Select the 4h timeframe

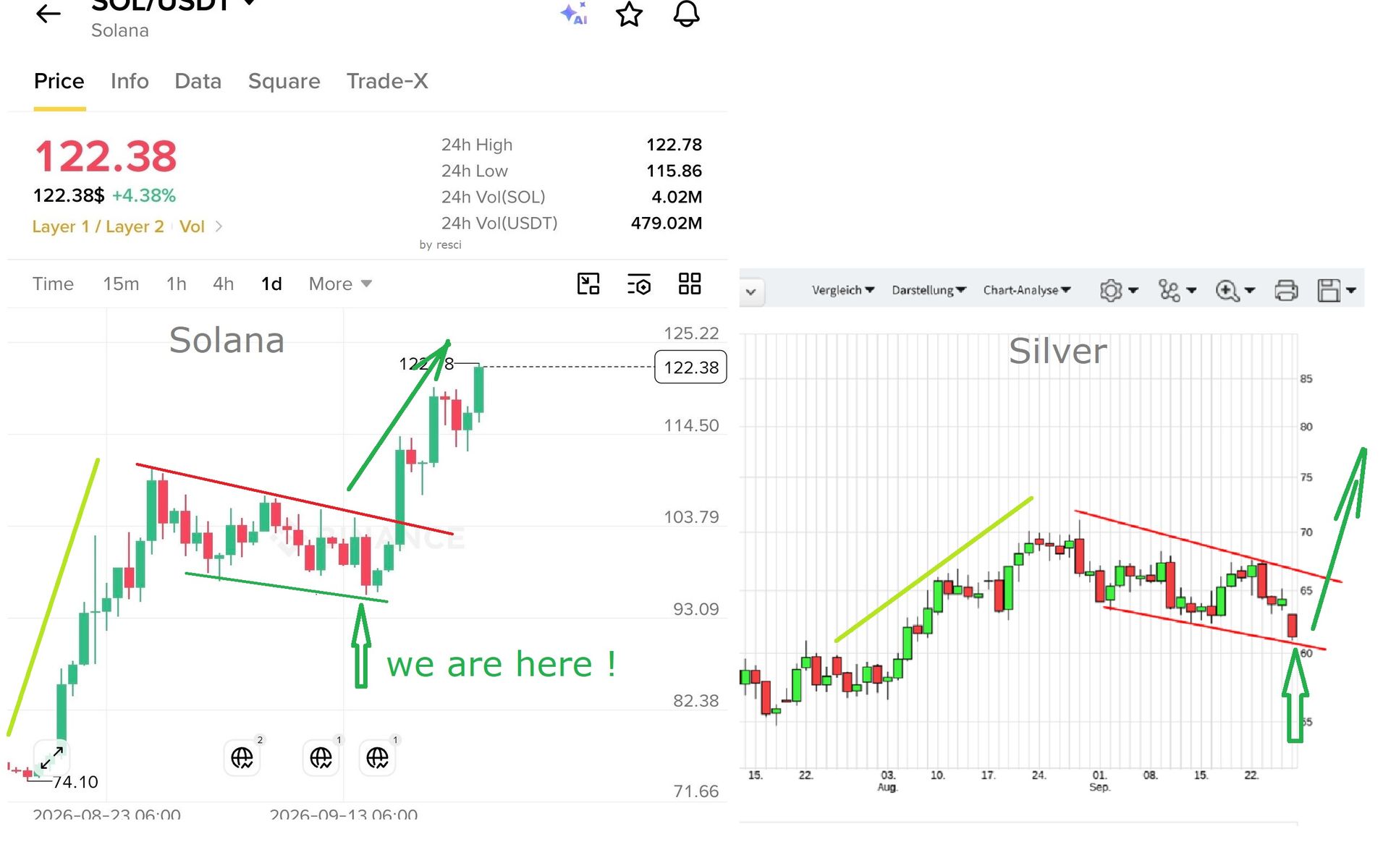coord(223,284)
